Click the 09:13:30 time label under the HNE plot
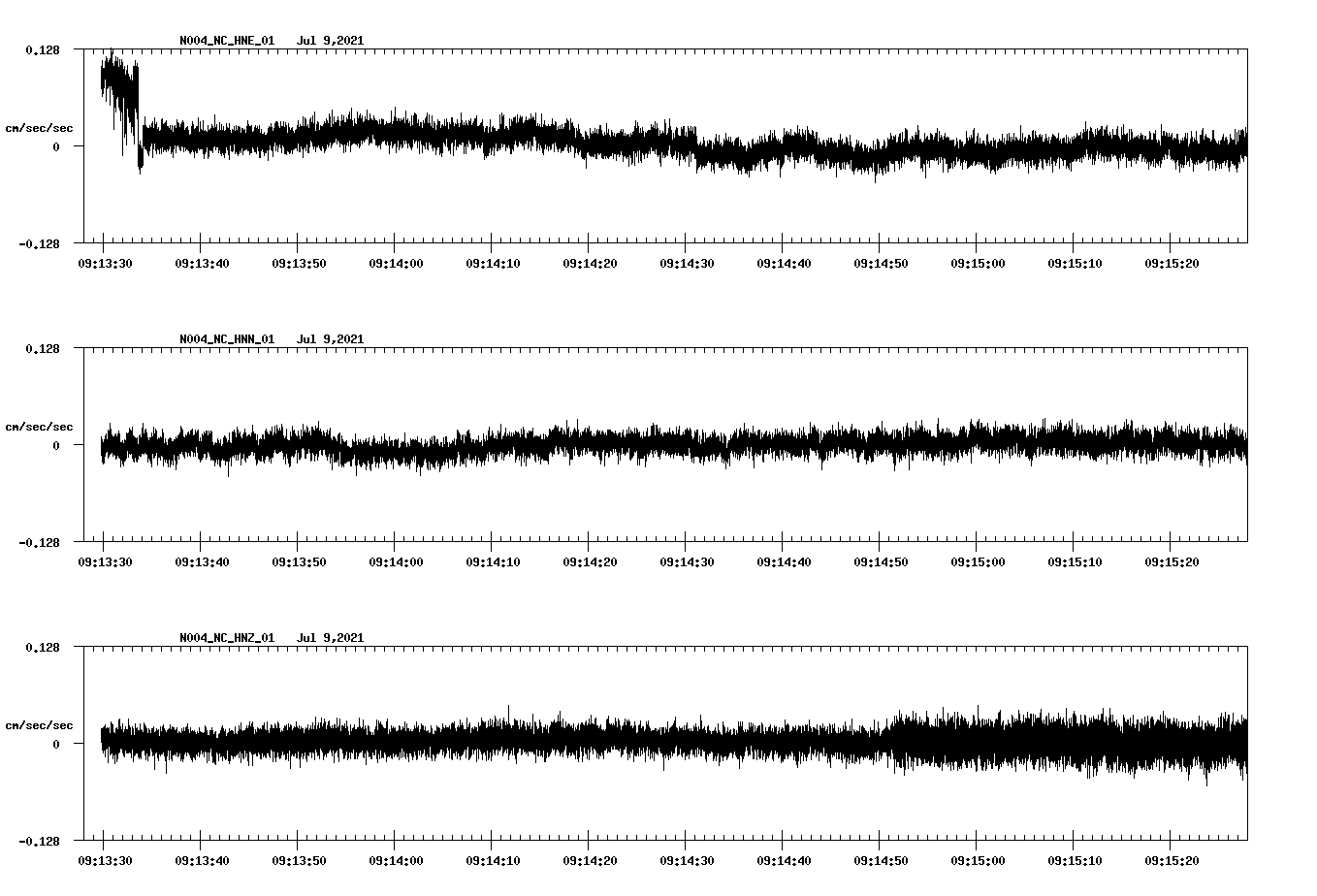This screenshot has width=1317, height=896. (x=105, y=263)
